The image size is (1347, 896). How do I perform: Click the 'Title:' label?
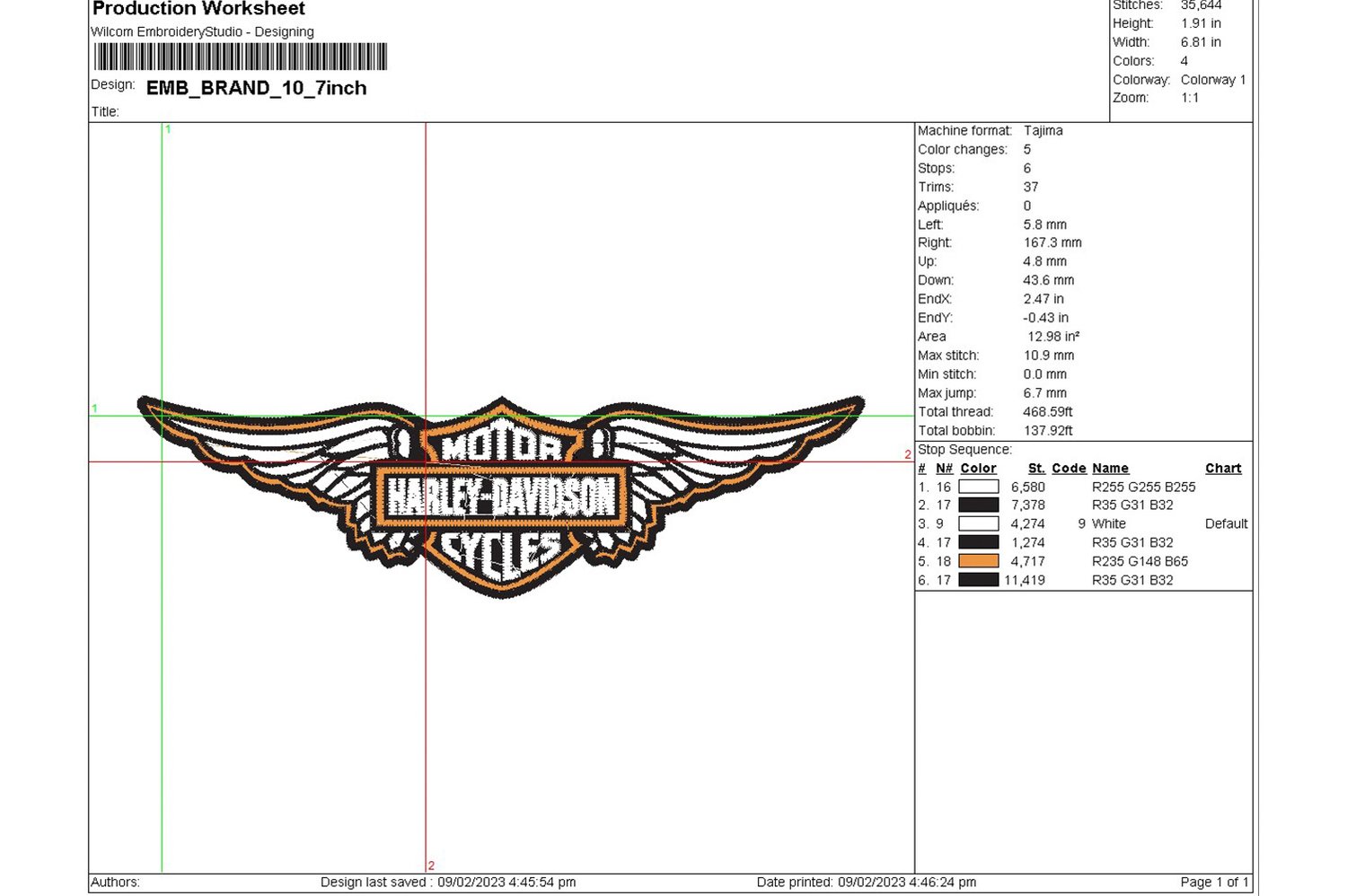click(x=105, y=111)
